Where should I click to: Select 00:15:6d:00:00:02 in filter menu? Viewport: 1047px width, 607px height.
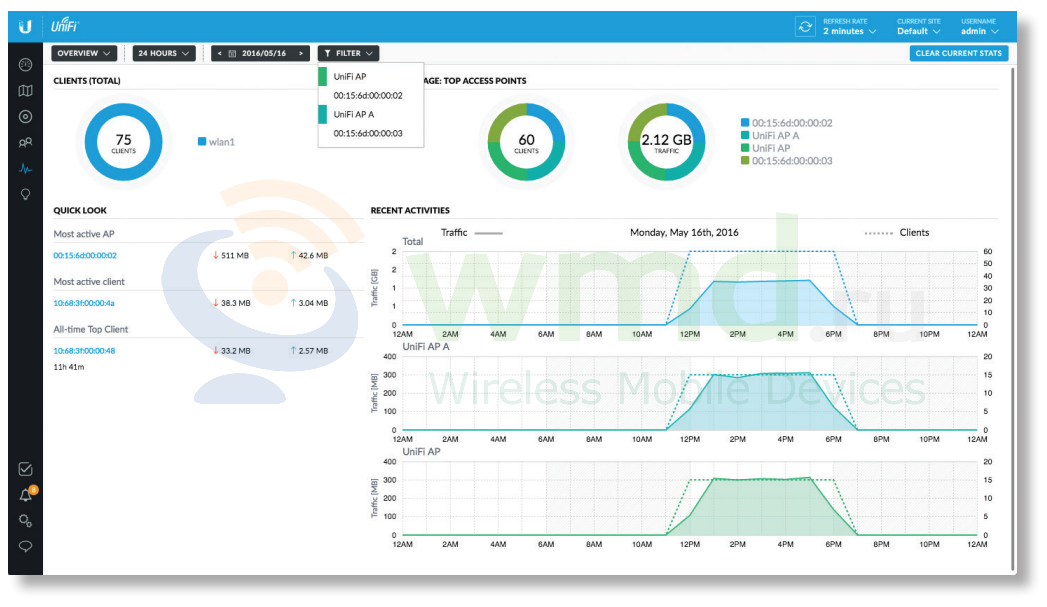coord(371,95)
